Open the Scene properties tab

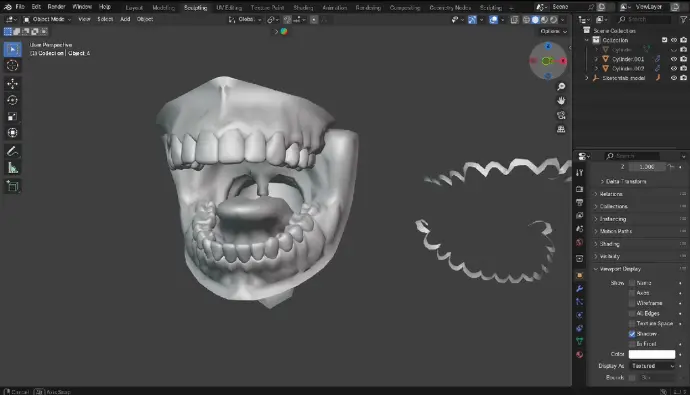[x=580, y=229]
